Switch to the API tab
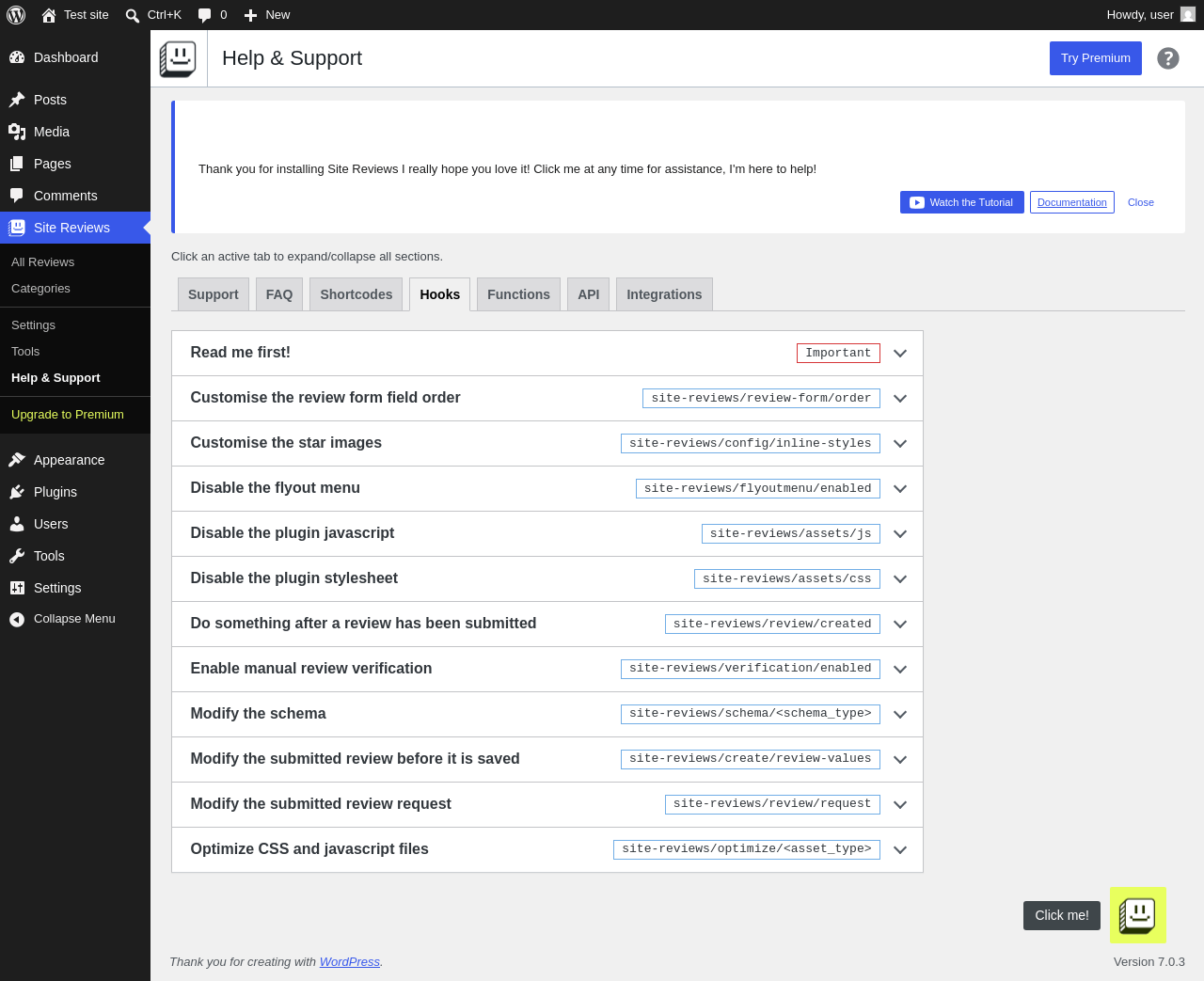Image resolution: width=1204 pixels, height=981 pixels. click(x=589, y=294)
